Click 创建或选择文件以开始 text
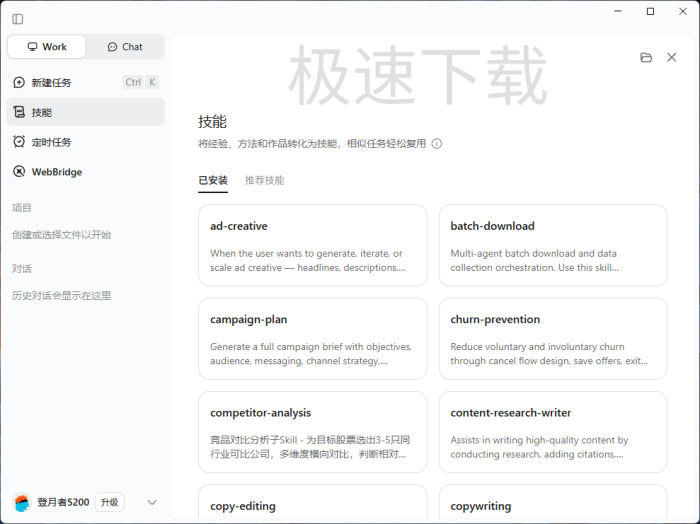 [62, 235]
